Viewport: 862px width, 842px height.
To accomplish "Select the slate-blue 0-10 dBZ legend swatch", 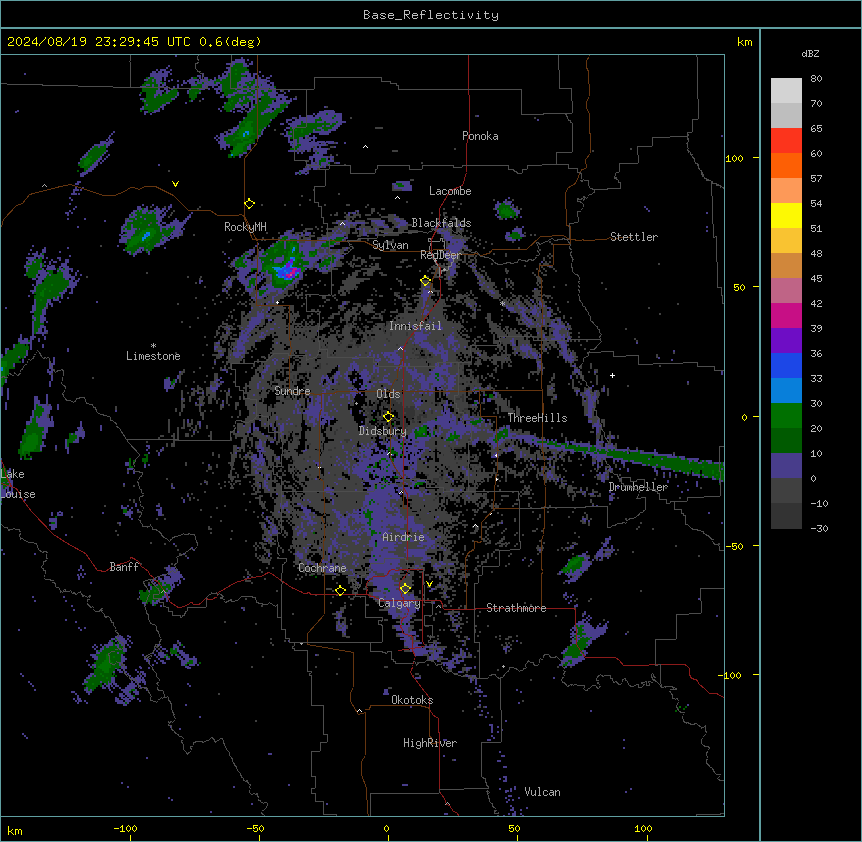I will 786,466.
